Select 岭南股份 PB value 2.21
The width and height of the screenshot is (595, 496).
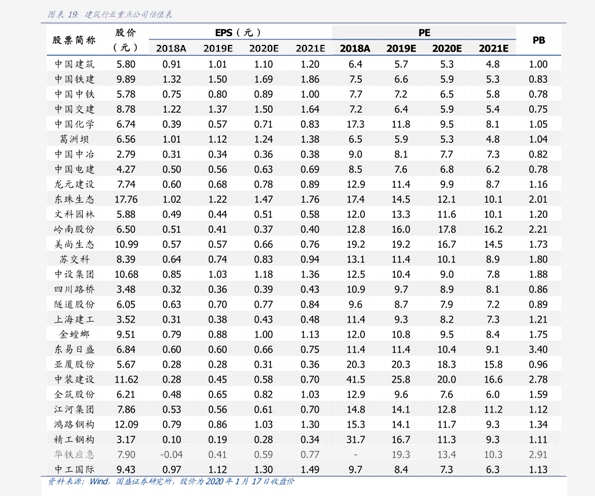pos(538,229)
